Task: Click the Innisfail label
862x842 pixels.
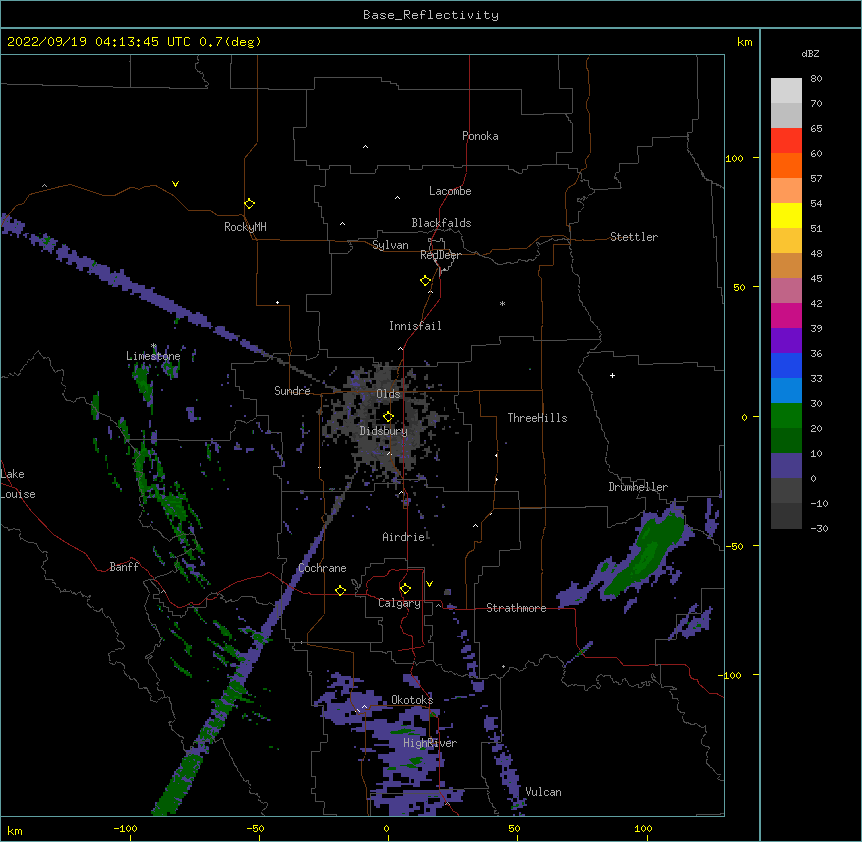Action: click(x=415, y=326)
